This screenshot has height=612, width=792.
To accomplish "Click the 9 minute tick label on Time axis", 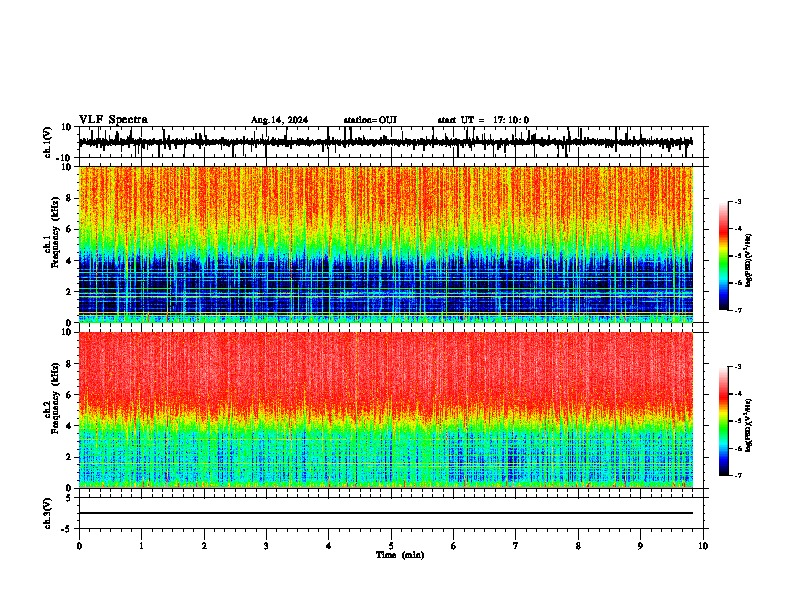I will pos(640,546).
